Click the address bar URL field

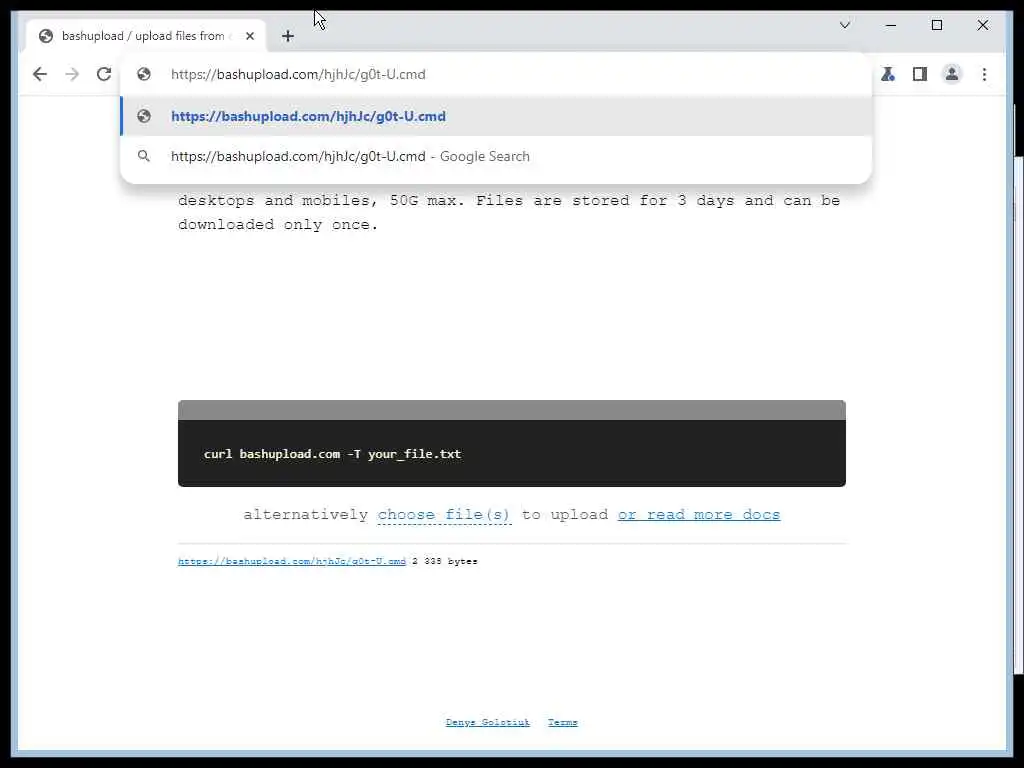[x=496, y=74]
